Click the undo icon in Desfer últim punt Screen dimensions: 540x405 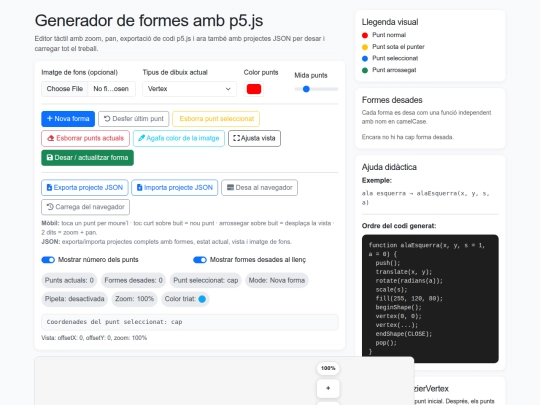[x=107, y=118]
